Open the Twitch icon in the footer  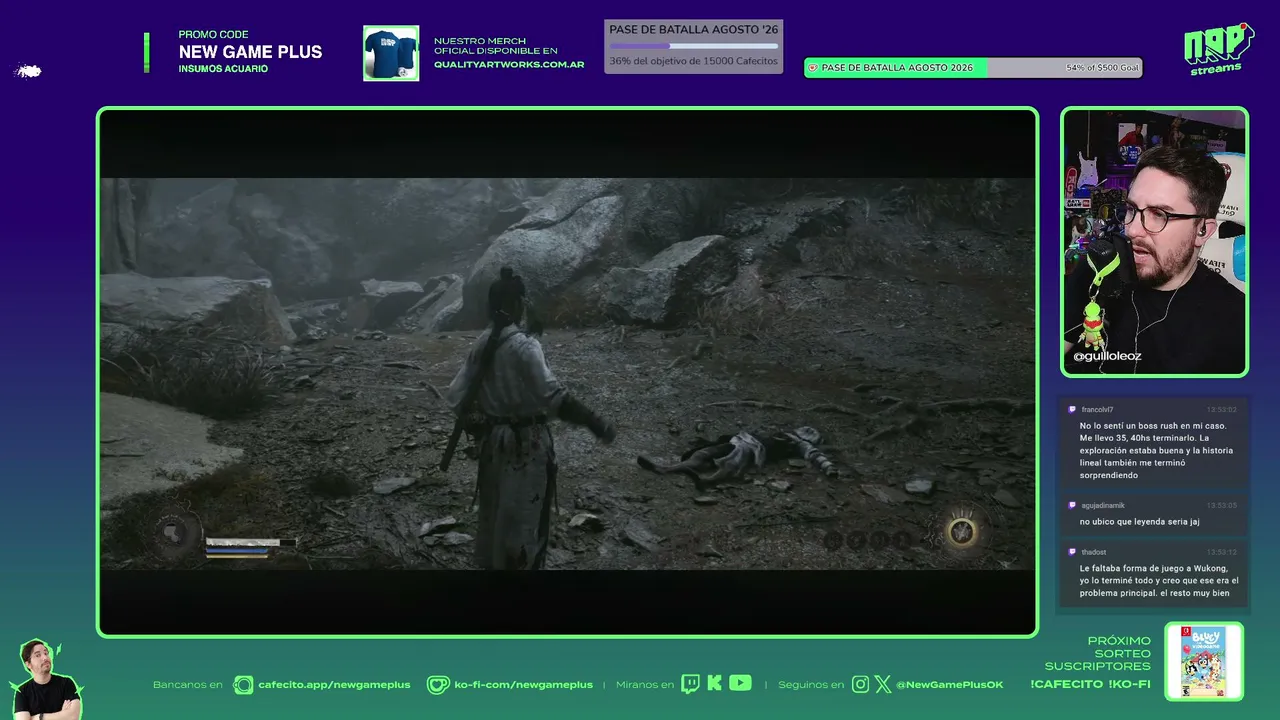tap(690, 684)
